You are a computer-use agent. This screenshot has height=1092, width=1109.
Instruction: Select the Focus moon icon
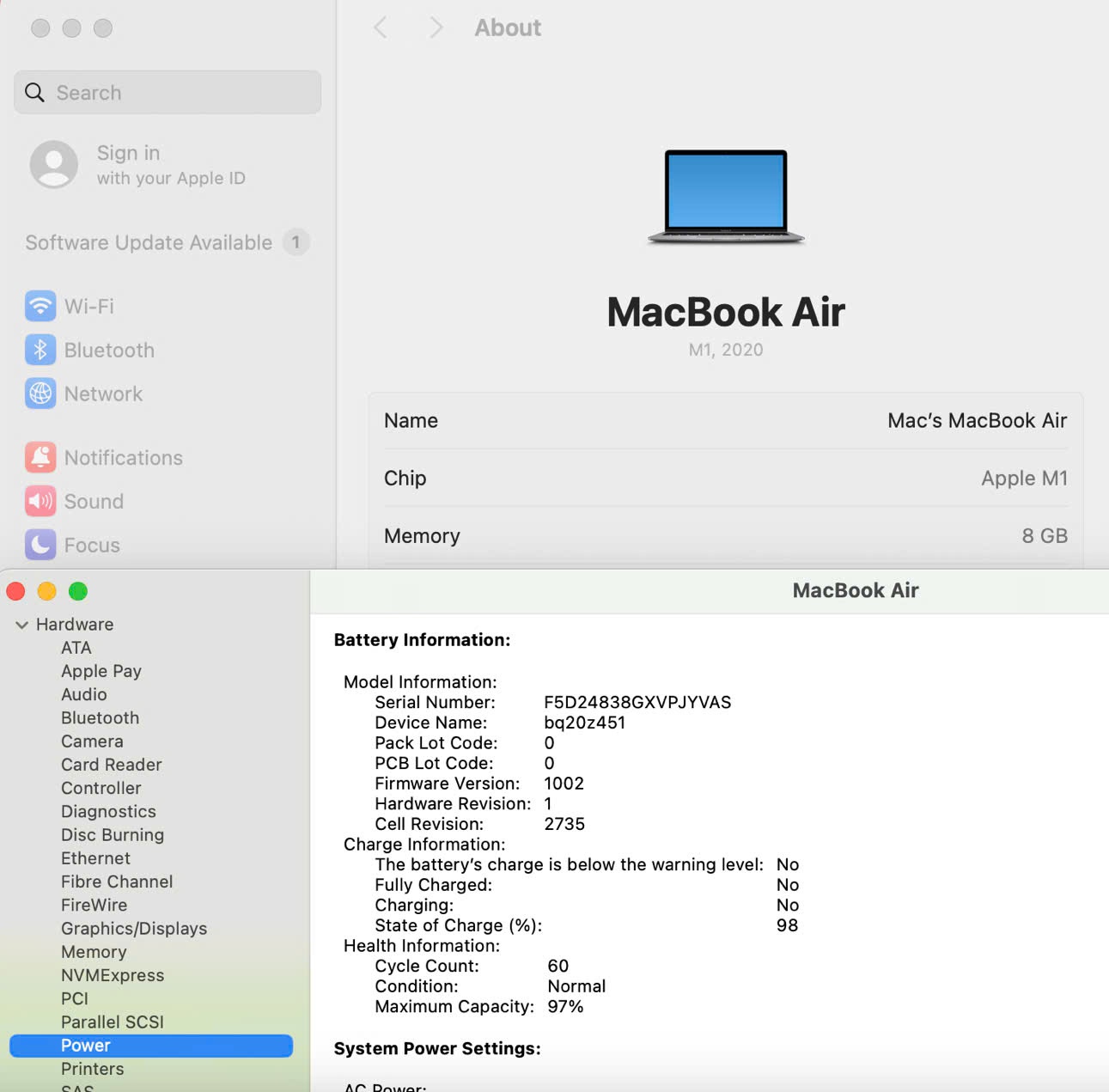pos(40,545)
